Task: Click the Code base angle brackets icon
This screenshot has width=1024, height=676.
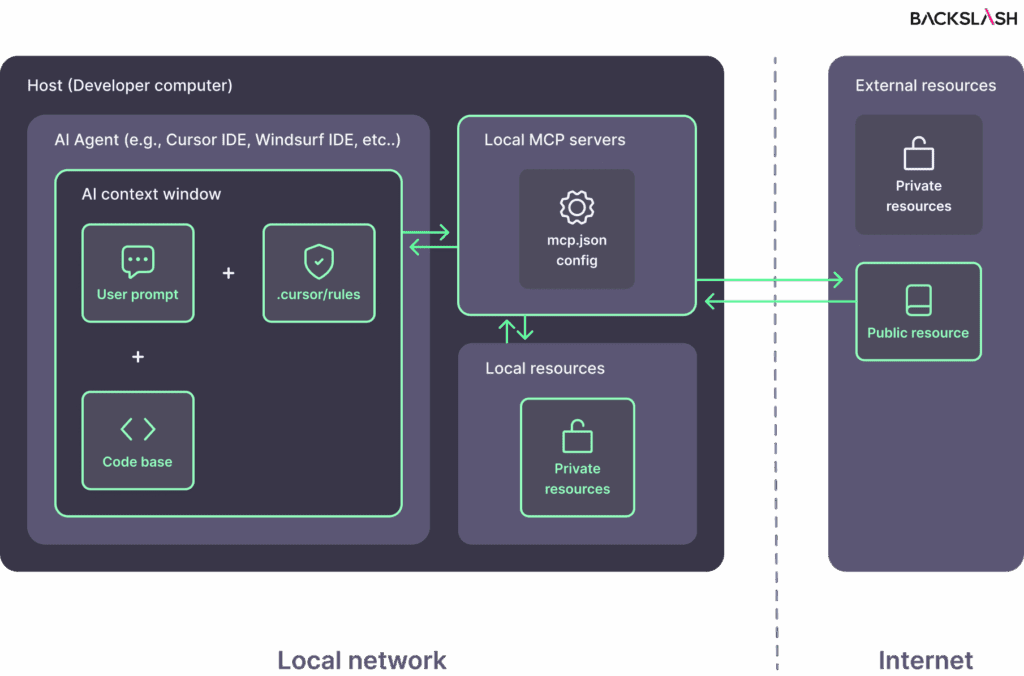Action: click(138, 429)
